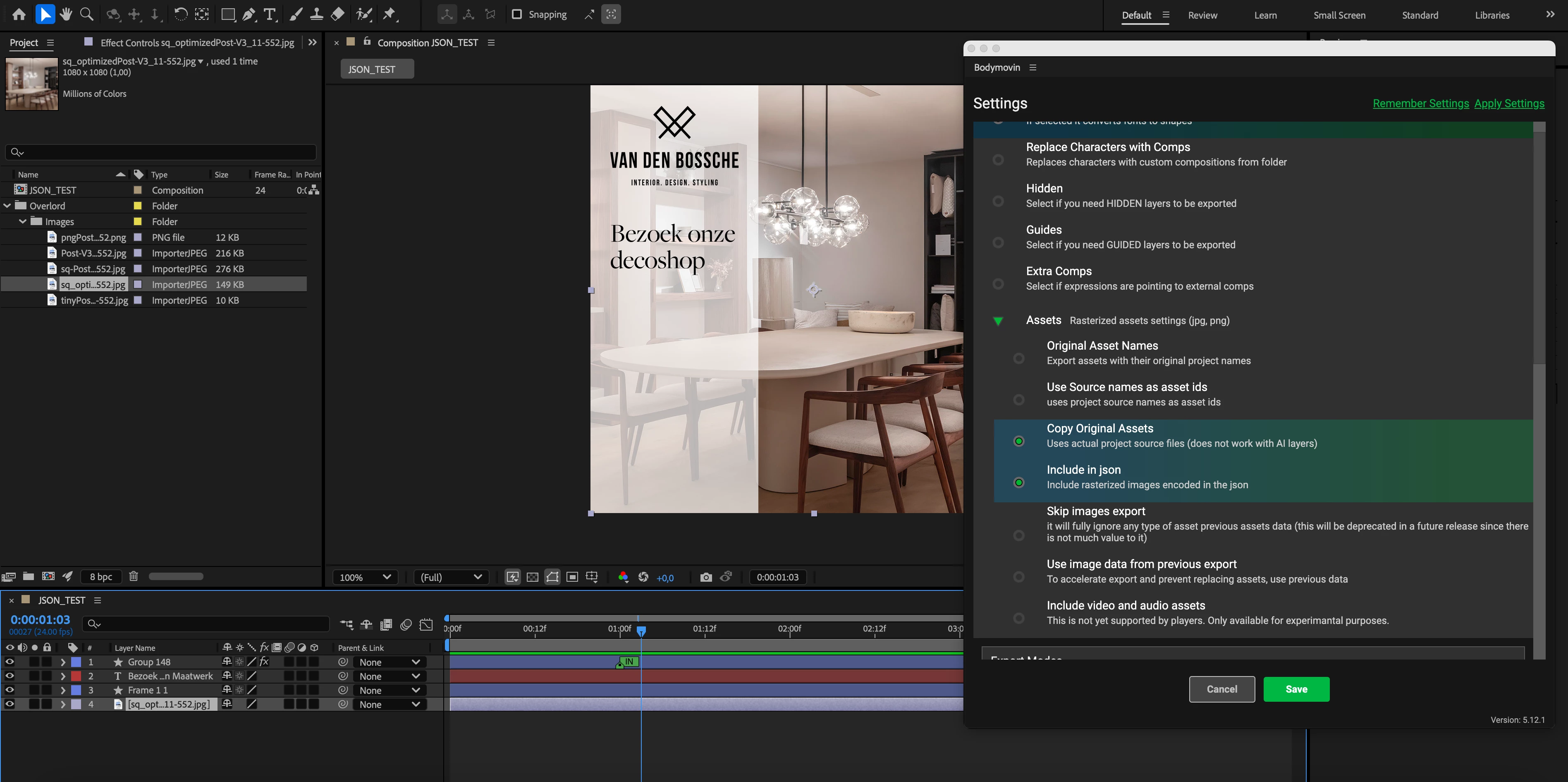Click the Remember Settings link
The height and width of the screenshot is (782, 1568).
(1421, 103)
